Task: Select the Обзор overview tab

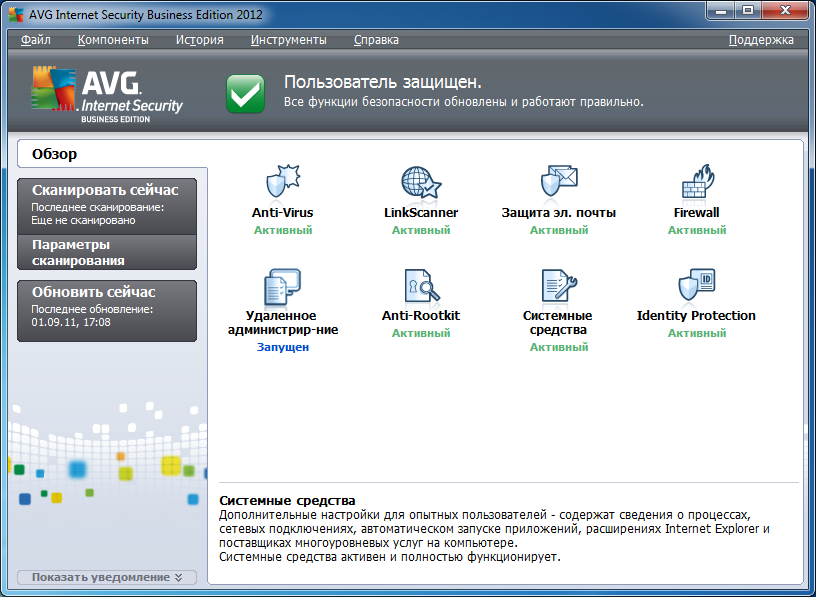Action: click(x=112, y=154)
